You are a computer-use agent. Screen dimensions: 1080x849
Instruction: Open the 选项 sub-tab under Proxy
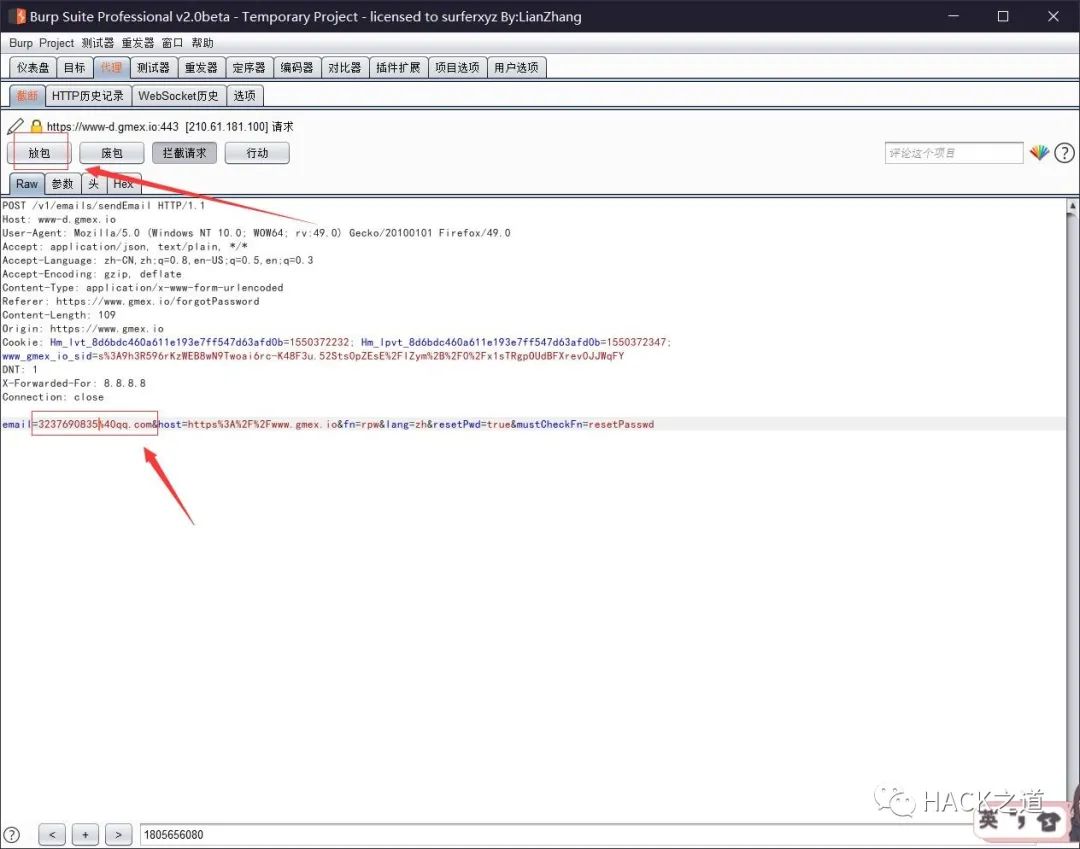[x=245, y=96]
